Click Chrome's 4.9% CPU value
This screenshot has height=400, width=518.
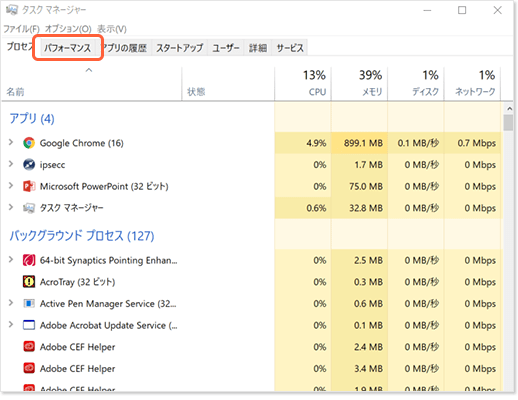coord(316,143)
